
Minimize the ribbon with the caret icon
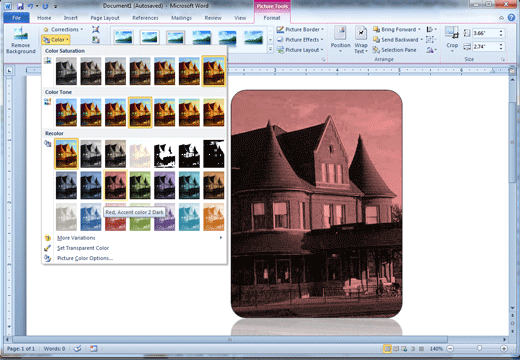click(501, 18)
